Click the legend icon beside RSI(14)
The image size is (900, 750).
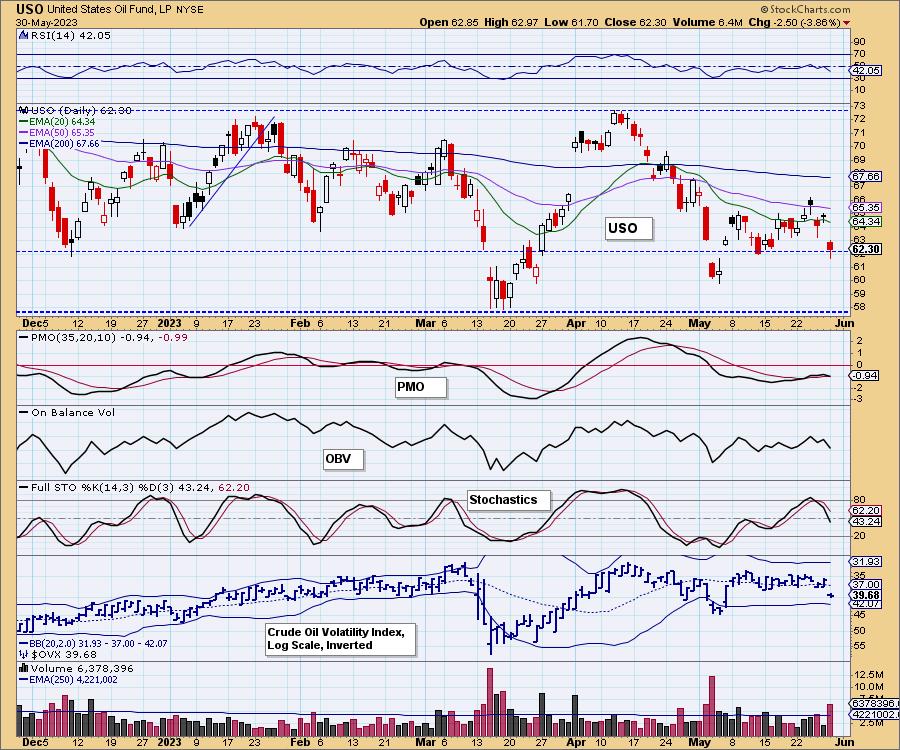[x=24, y=35]
